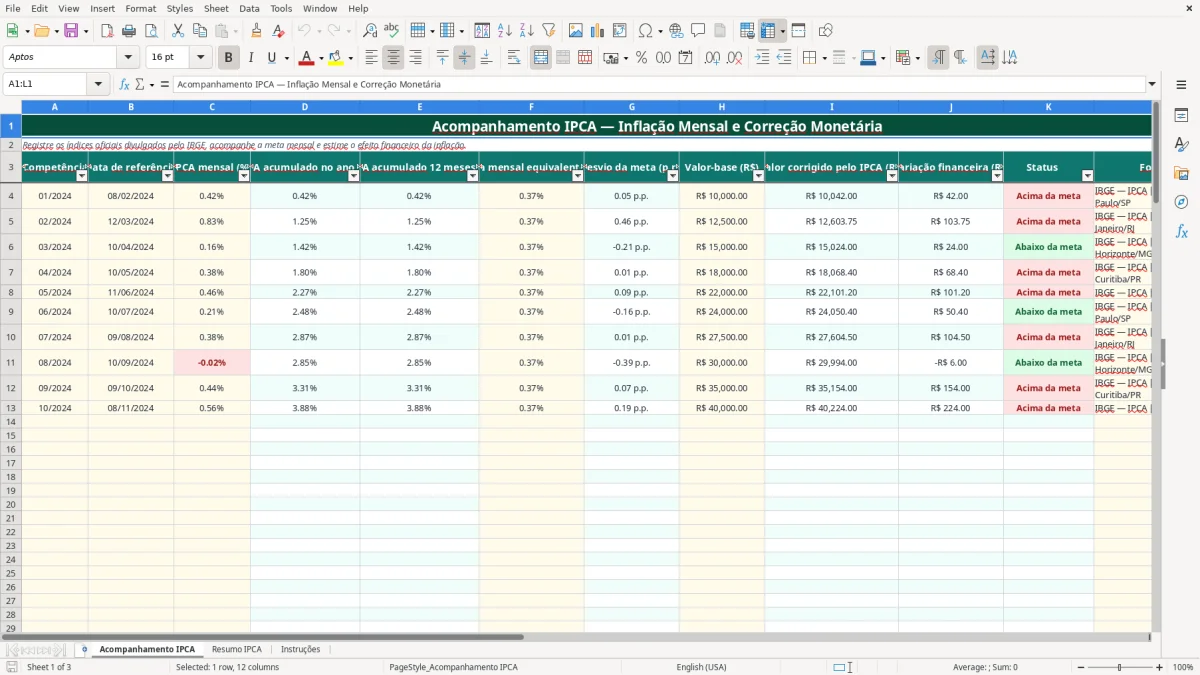Toggle the AutoFilter funnel icon

pos(549,31)
